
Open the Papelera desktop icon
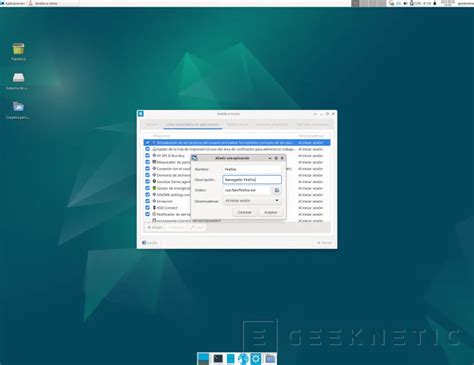pyautogui.click(x=18, y=49)
